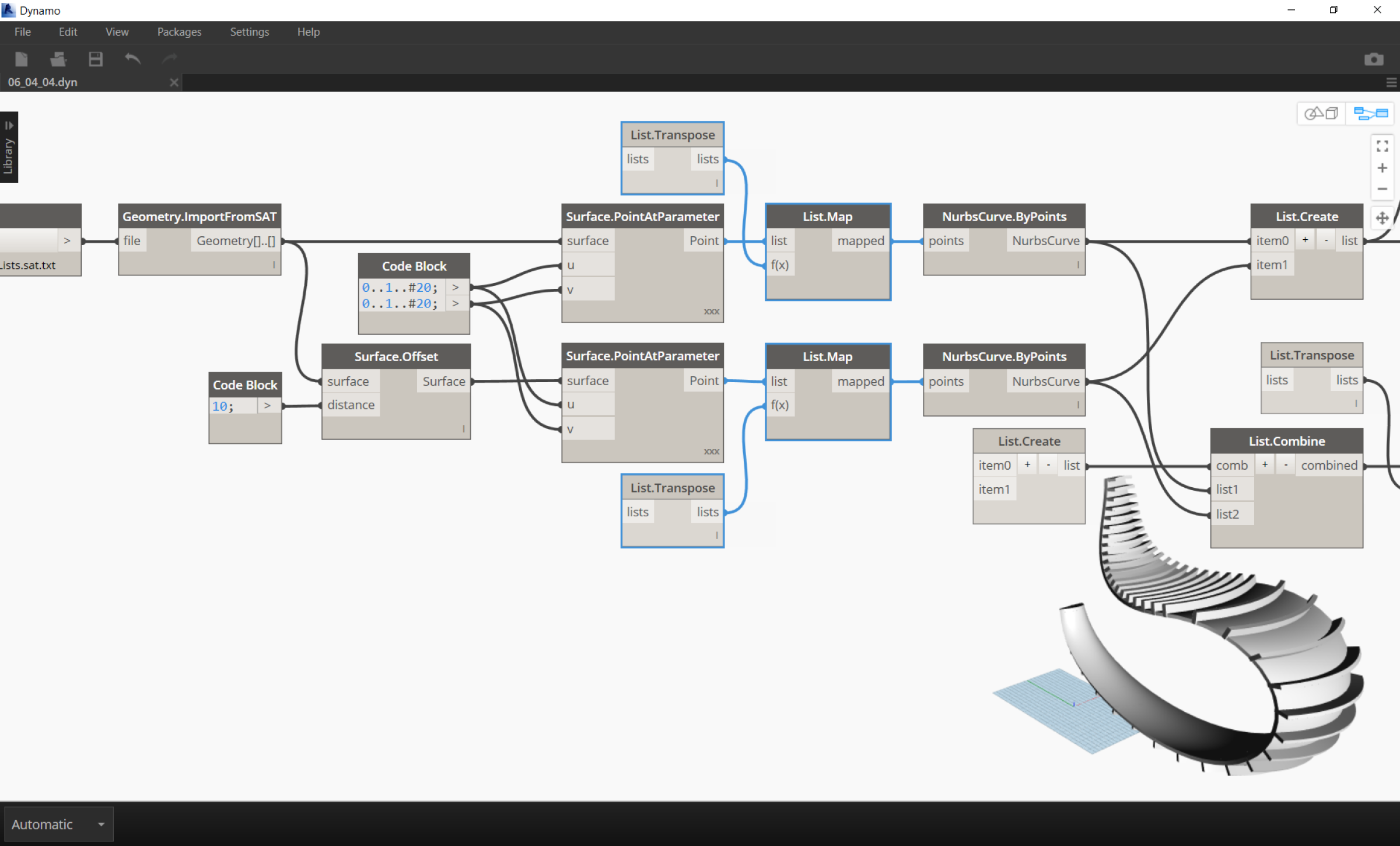The height and width of the screenshot is (846, 1400).
Task: Click the Undo arrow icon
Action: click(x=133, y=58)
